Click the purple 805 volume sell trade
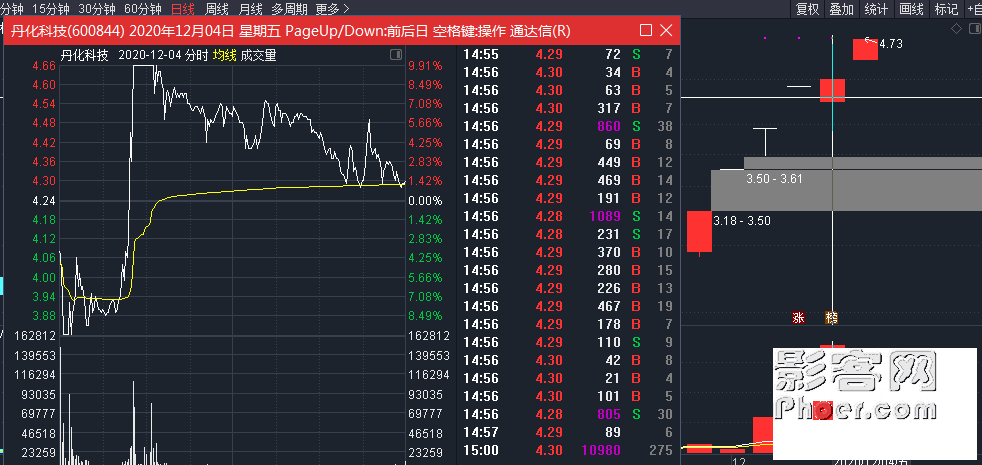Image resolution: width=982 pixels, height=465 pixels. (x=609, y=414)
